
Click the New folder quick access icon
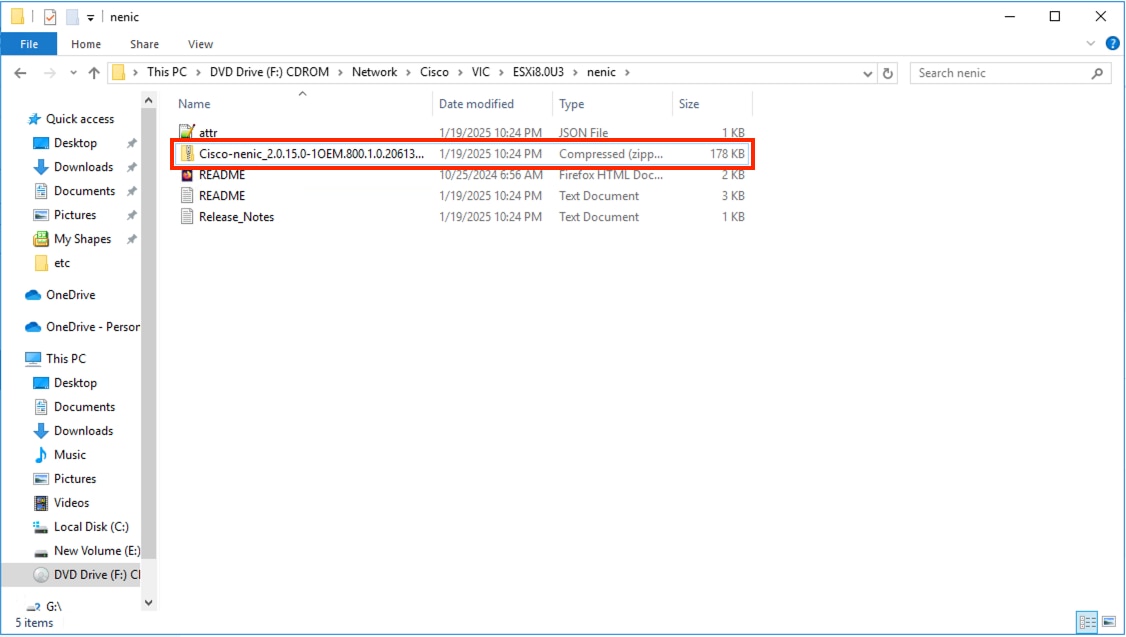click(x=73, y=17)
